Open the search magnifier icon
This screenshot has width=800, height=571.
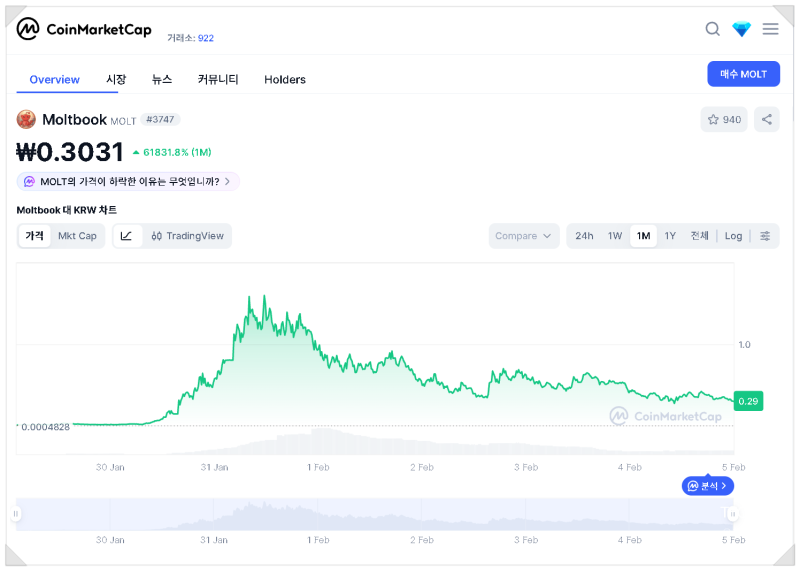pyautogui.click(x=712, y=29)
